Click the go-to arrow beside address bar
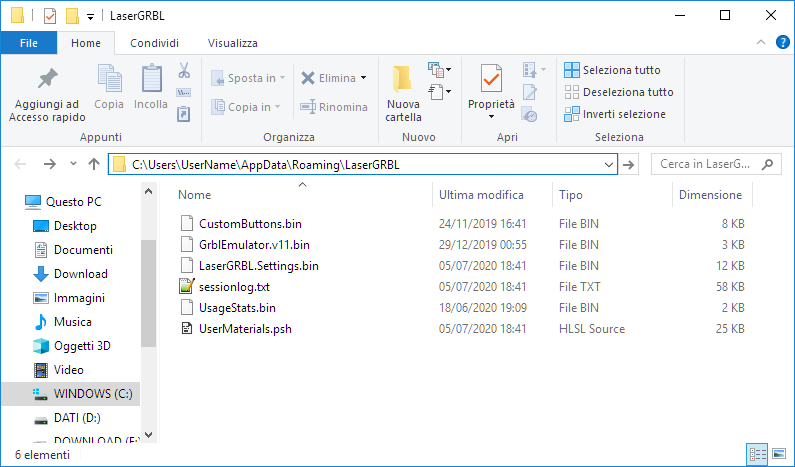 tap(629, 165)
